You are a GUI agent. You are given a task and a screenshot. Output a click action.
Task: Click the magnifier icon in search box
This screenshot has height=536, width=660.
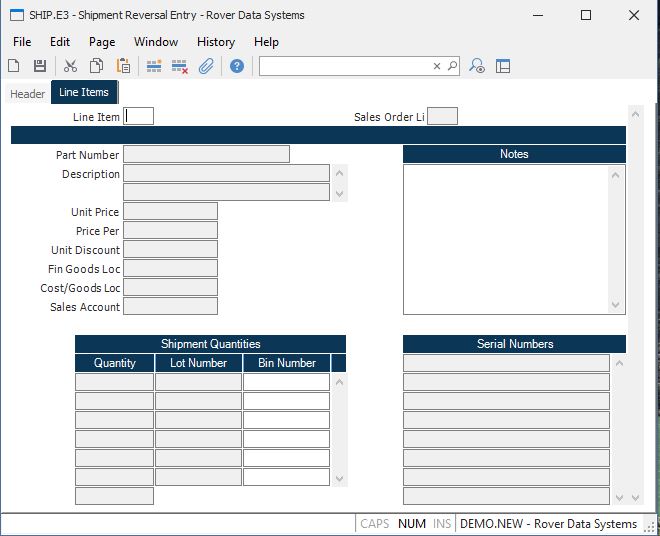coord(452,66)
